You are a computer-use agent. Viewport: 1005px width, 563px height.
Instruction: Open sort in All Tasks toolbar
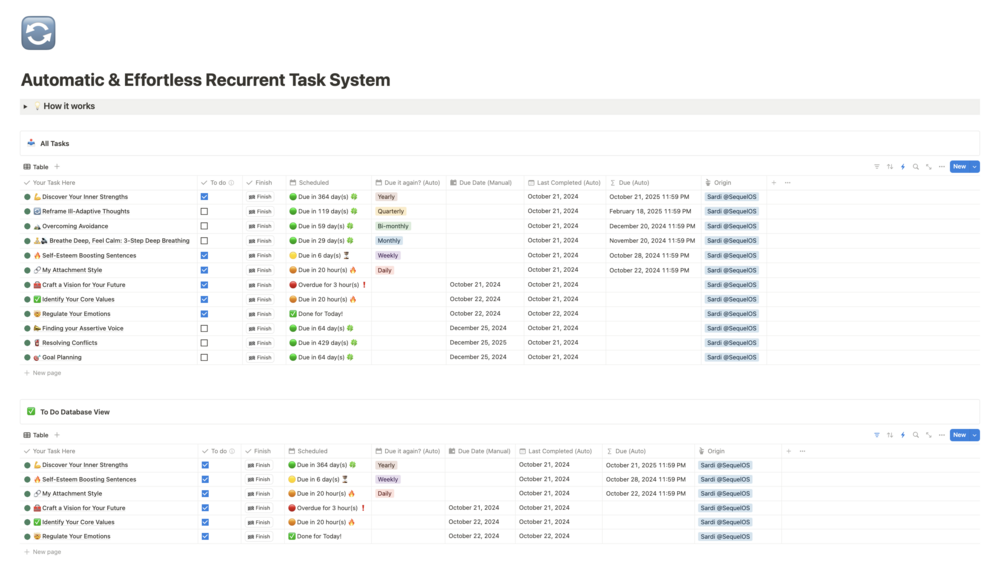tap(890, 167)
